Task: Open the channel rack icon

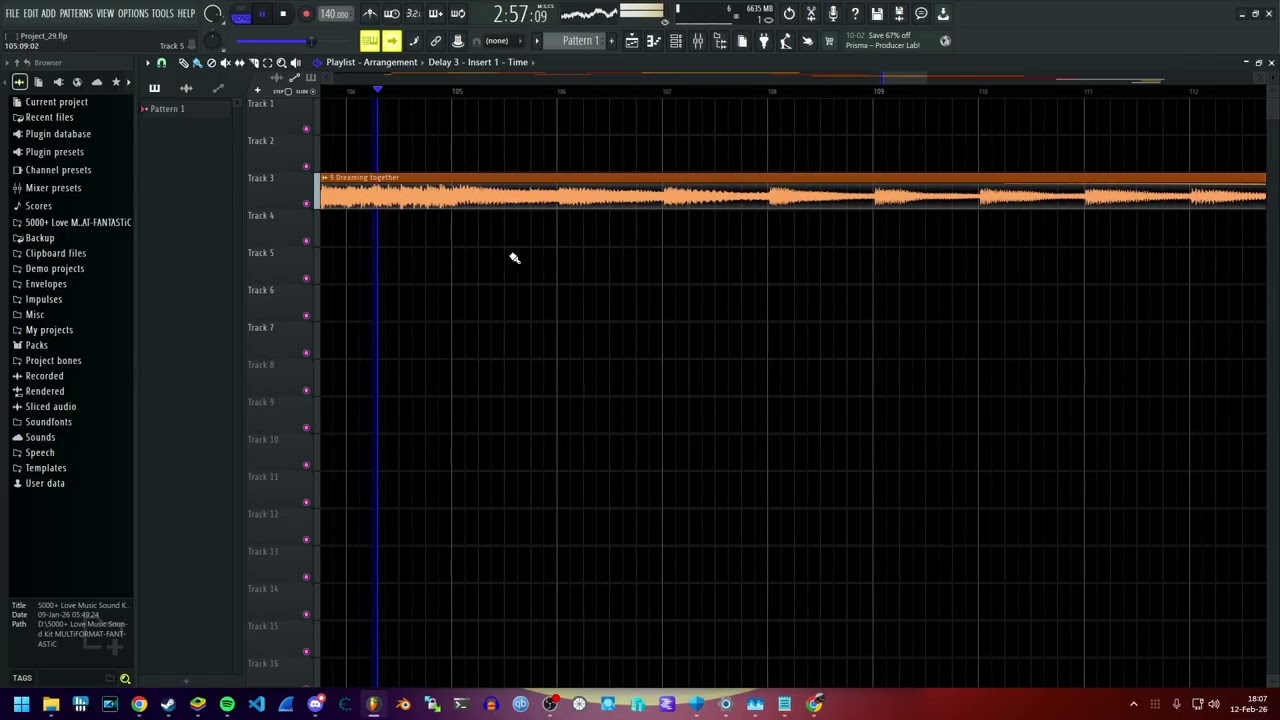Action: [676, 41]
